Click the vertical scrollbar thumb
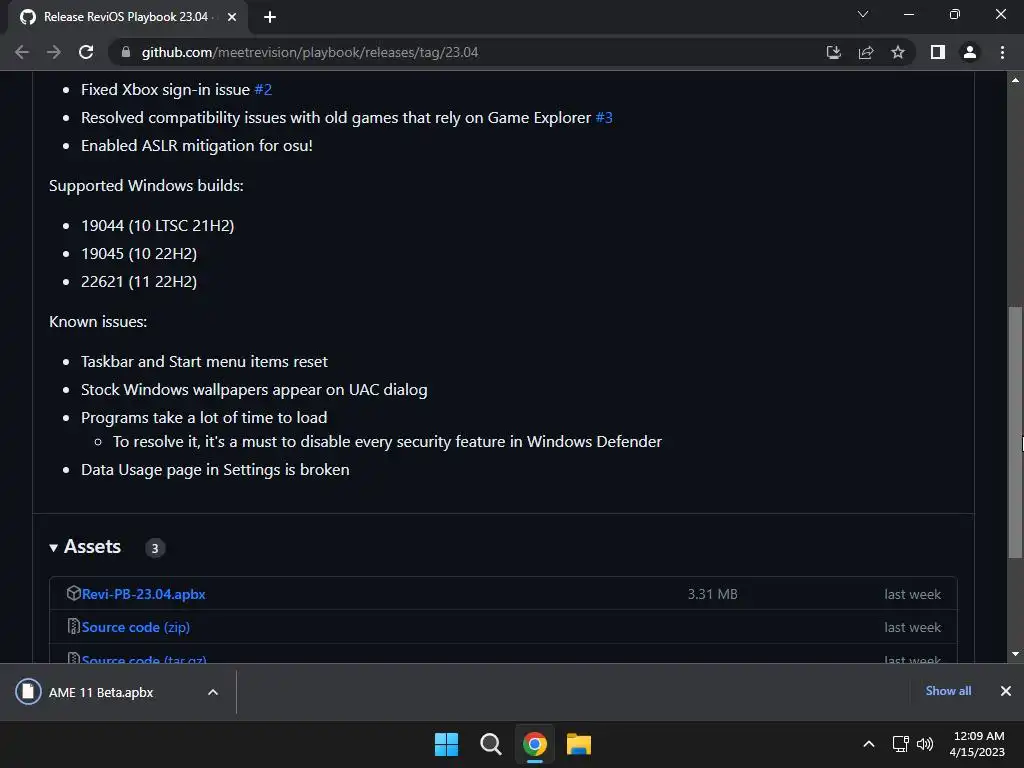Image resolution: width=1024 pixels, height=768 pixels. click(1015, 432)
